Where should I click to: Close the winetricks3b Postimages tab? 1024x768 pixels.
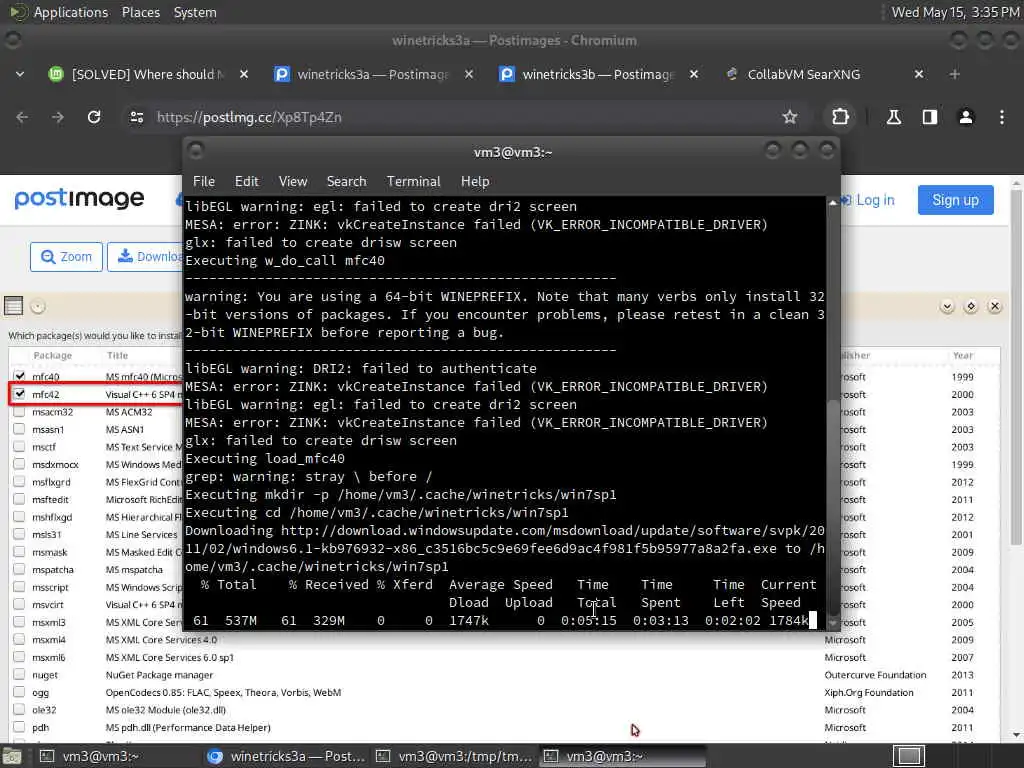(694, 74)
